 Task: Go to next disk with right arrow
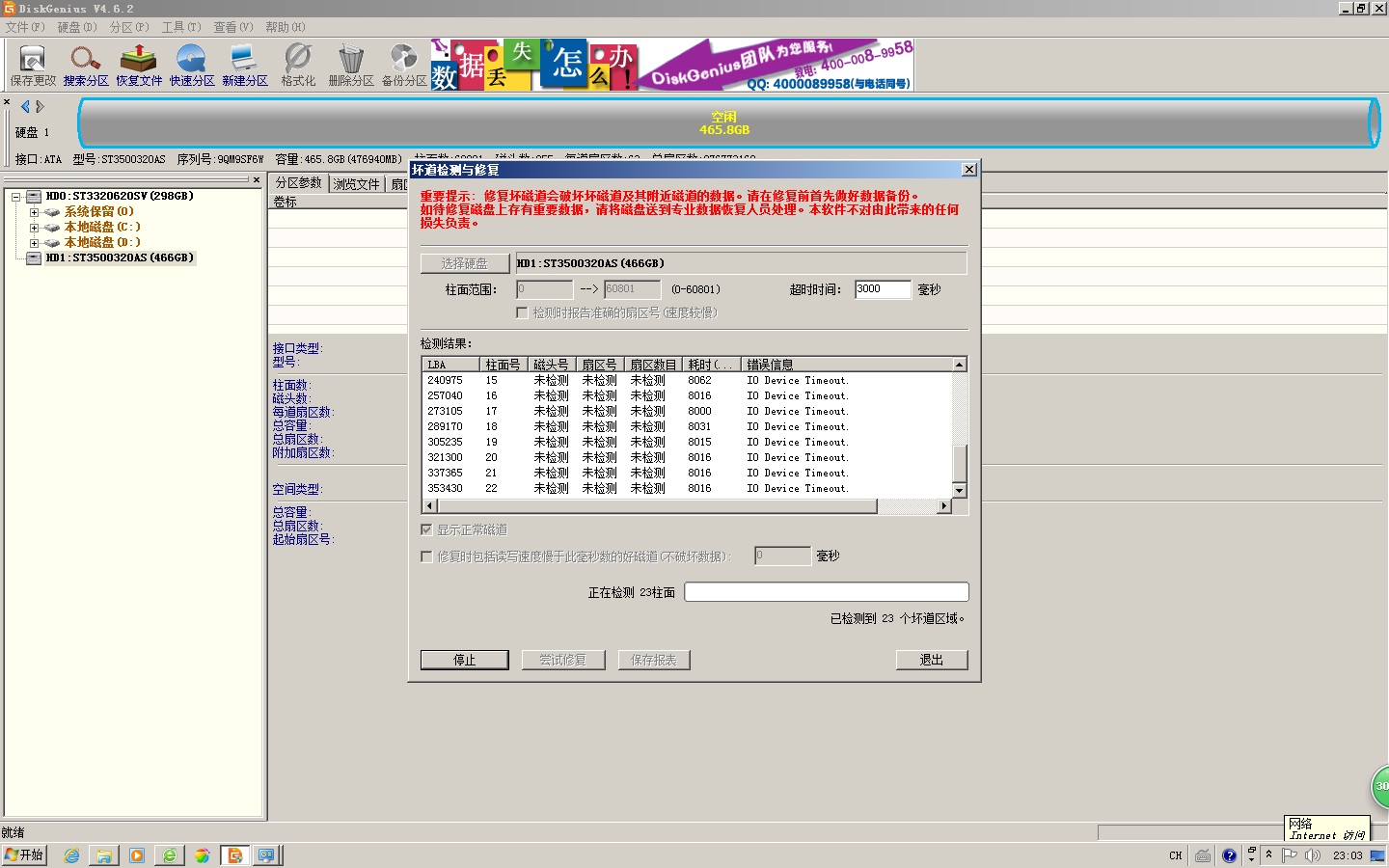[x=40, y=106]
